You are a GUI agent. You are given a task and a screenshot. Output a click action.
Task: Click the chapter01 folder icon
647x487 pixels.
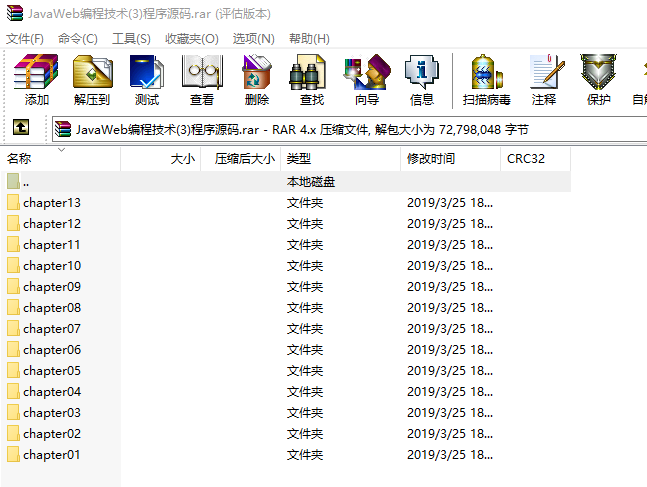click(x=13, y=454)
